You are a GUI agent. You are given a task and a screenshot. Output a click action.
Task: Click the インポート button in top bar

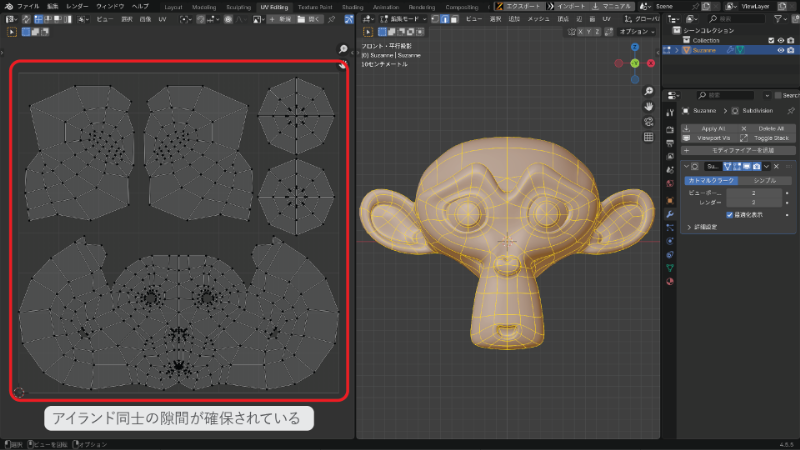tap(567, 6)
